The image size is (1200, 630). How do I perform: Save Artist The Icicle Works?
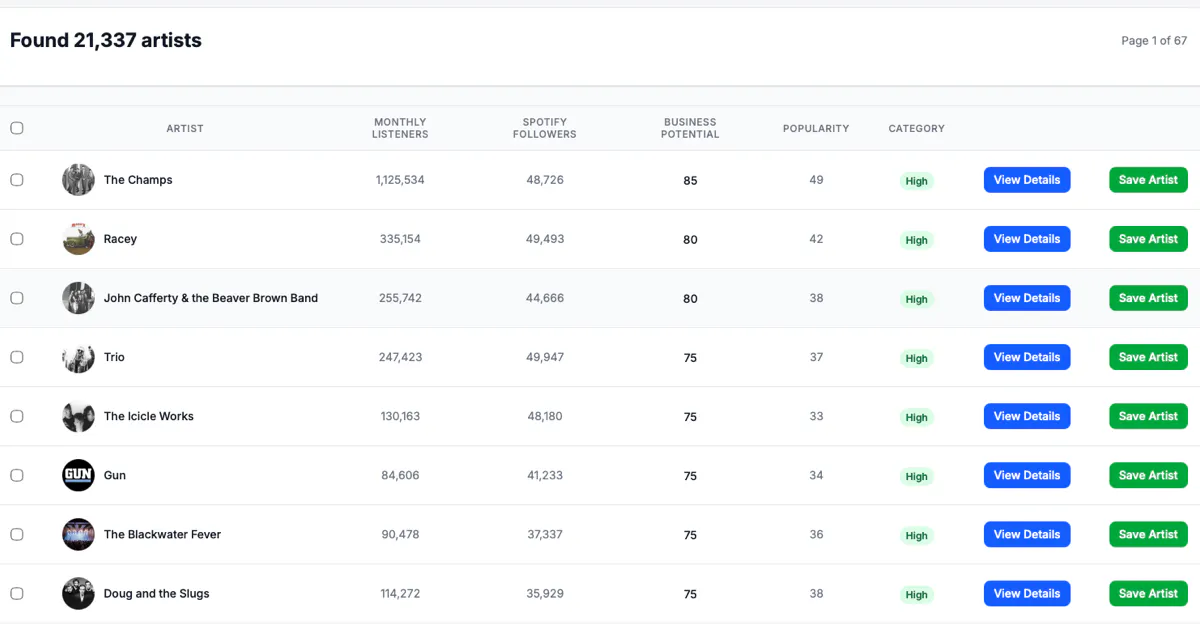point(1148,416)
